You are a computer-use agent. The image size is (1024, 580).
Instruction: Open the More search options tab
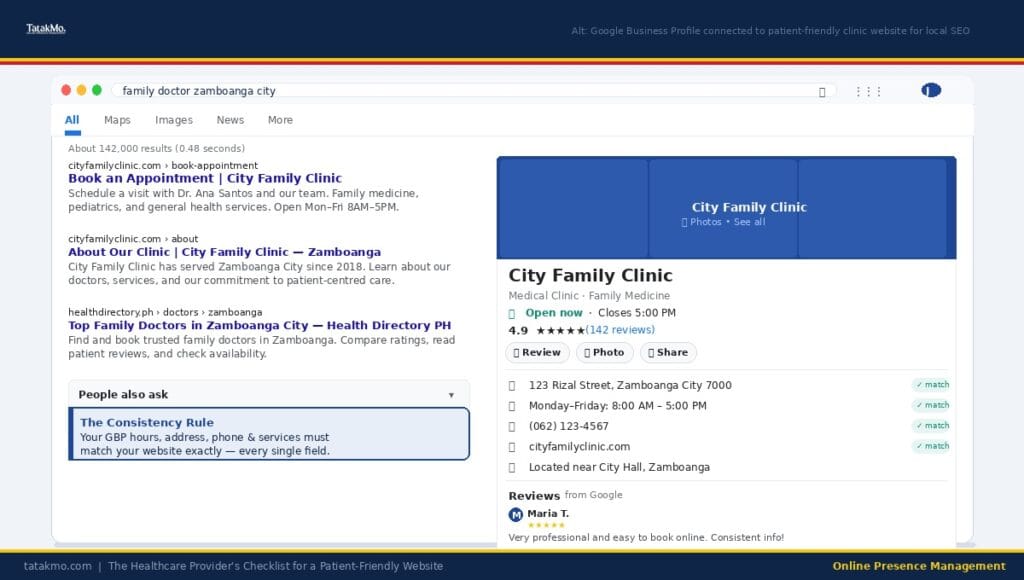[280, 120]
